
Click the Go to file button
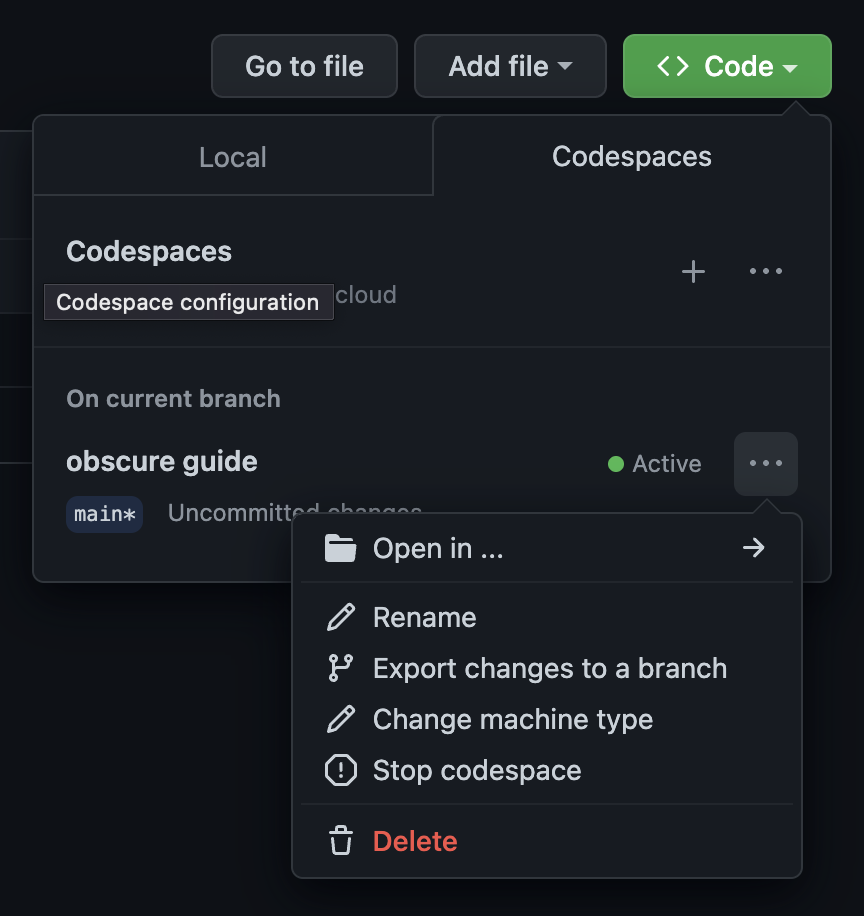tap(304, 66)
